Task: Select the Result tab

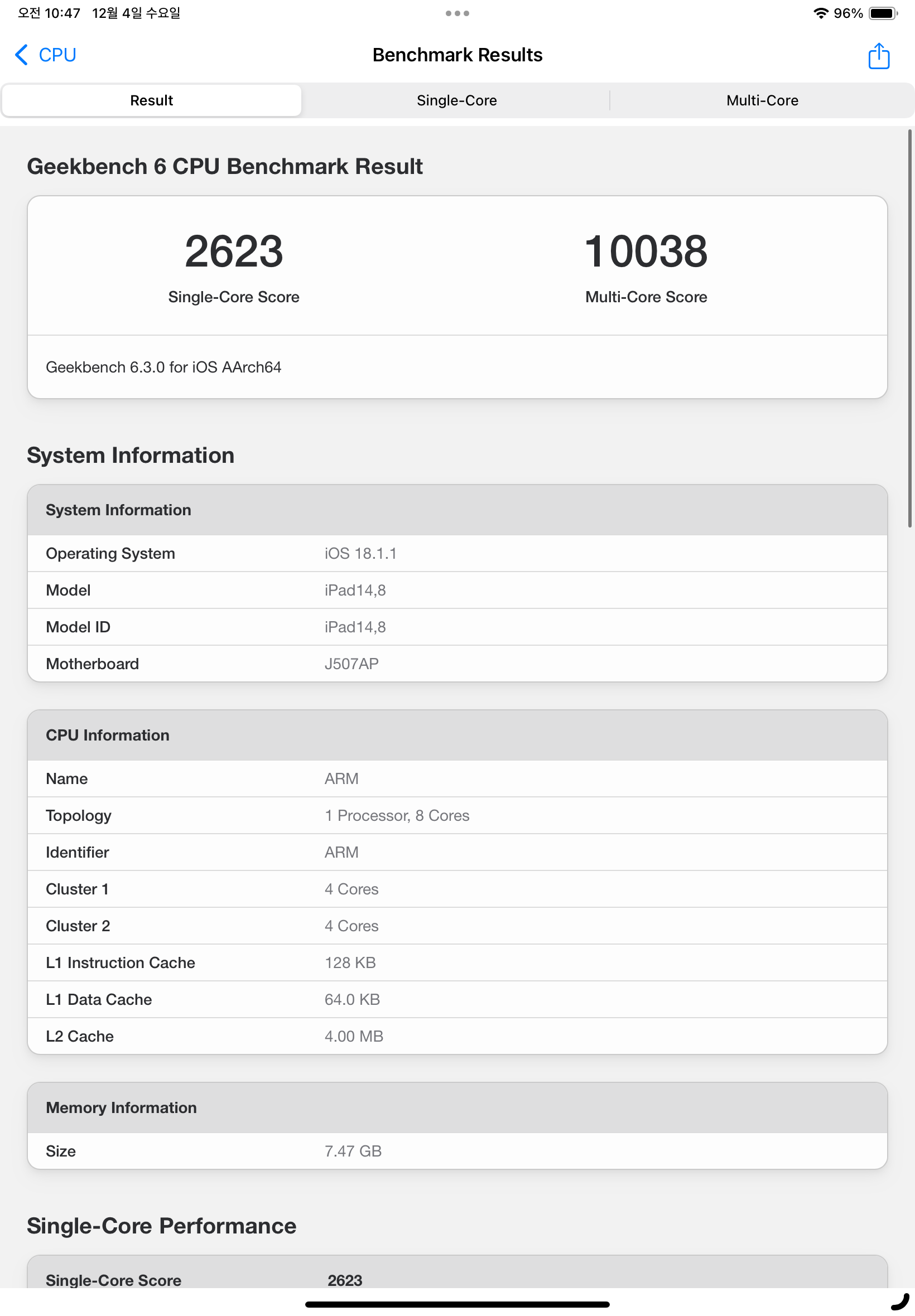Action: pyautogui.click(x=151, y=100)
